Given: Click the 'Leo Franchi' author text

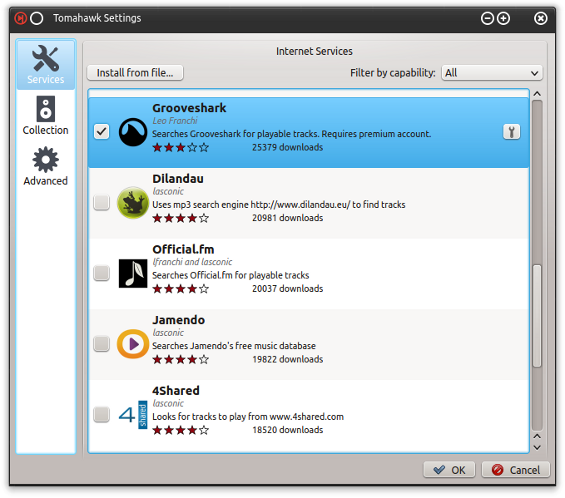Looking at the screenshot, I should 175,121.
